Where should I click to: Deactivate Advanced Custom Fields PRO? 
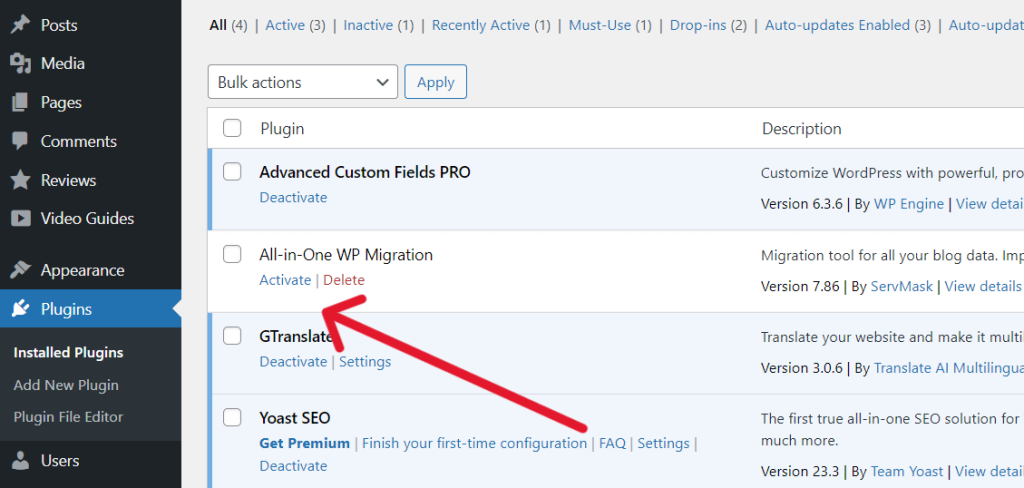[x=293, y=197]
